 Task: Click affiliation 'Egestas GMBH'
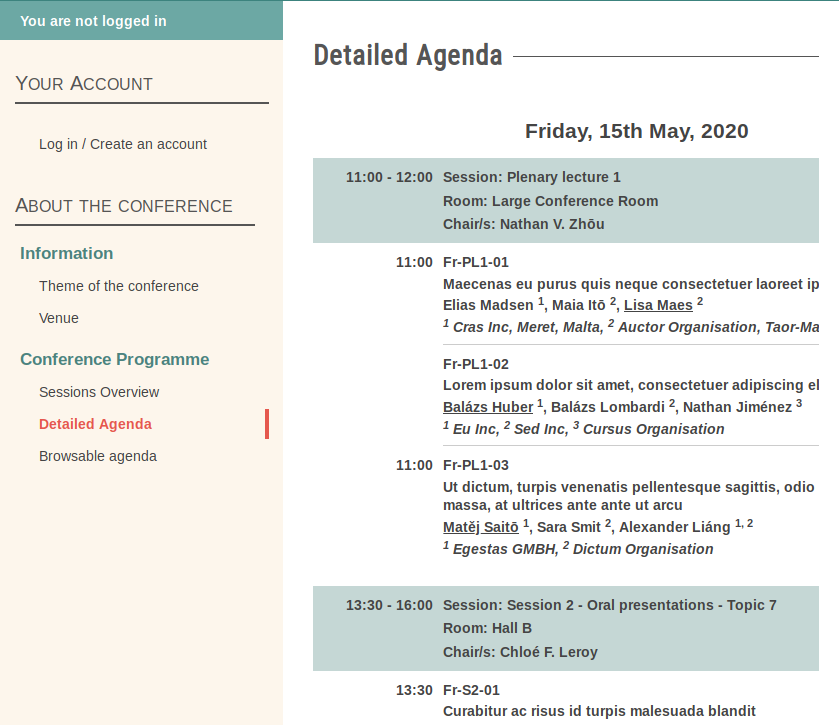pyautogui.click(x=504, y=549)
